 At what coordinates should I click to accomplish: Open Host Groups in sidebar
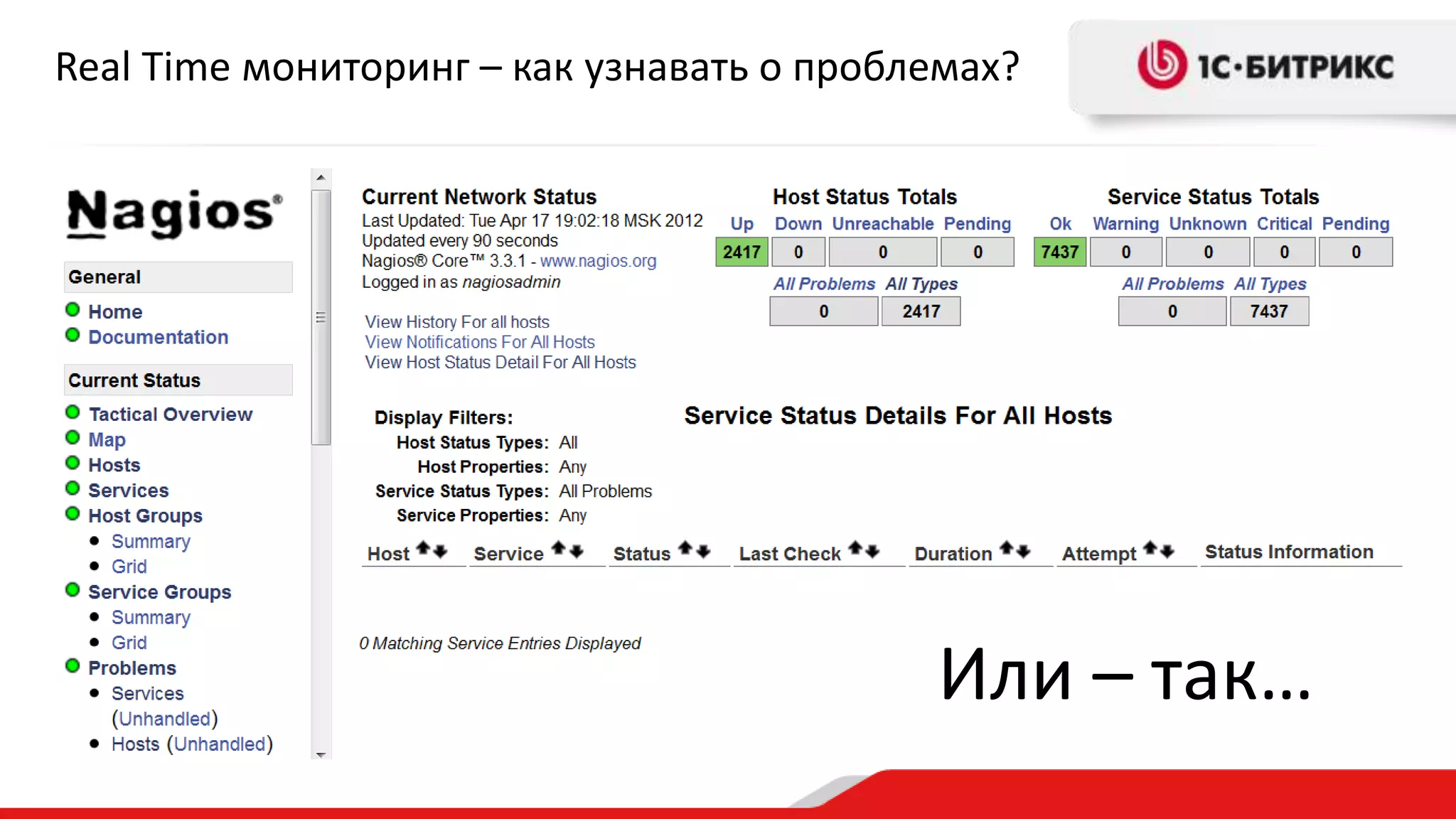146,516
